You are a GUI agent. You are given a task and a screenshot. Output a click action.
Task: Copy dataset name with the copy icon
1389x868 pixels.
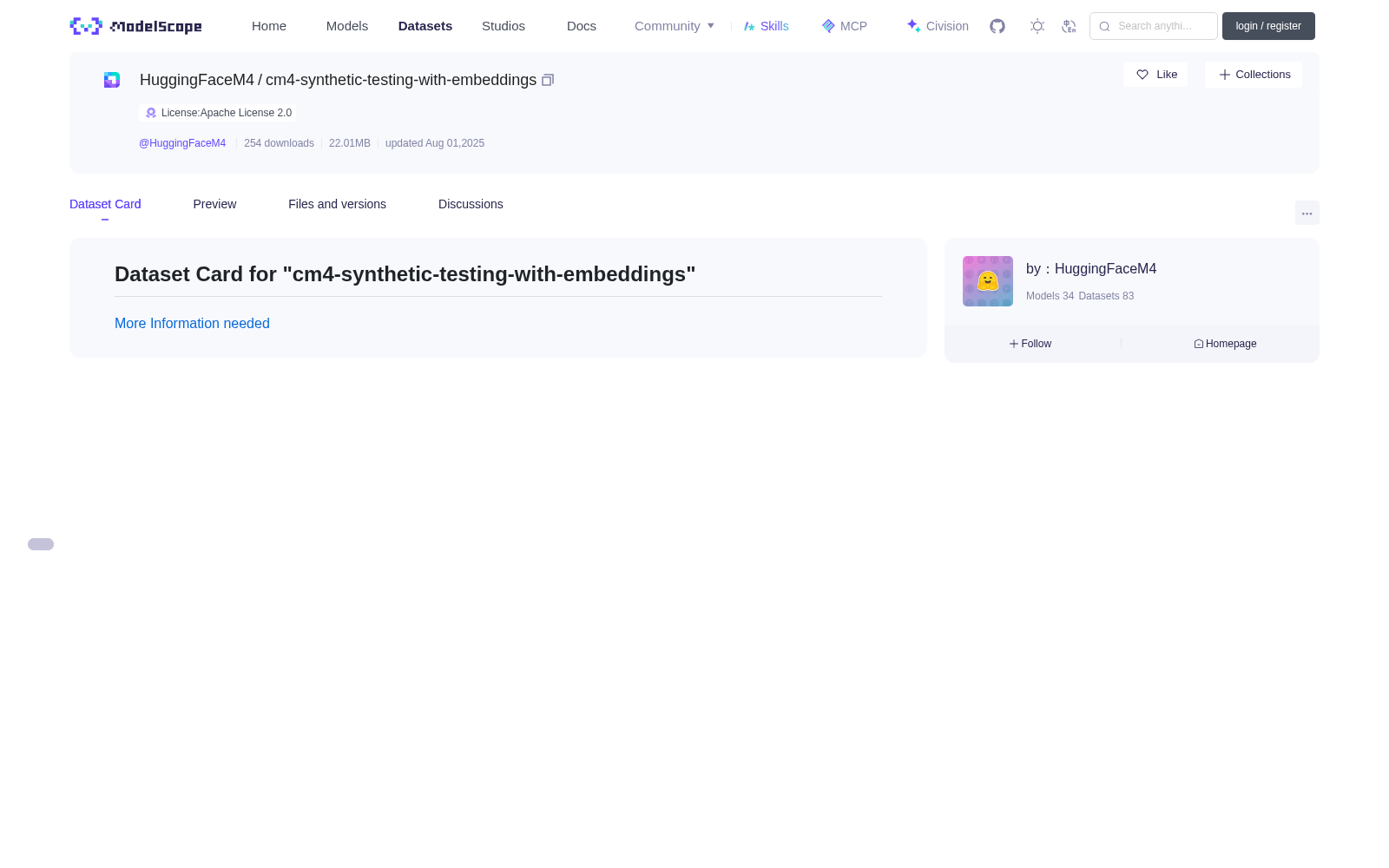coord(548,80)
